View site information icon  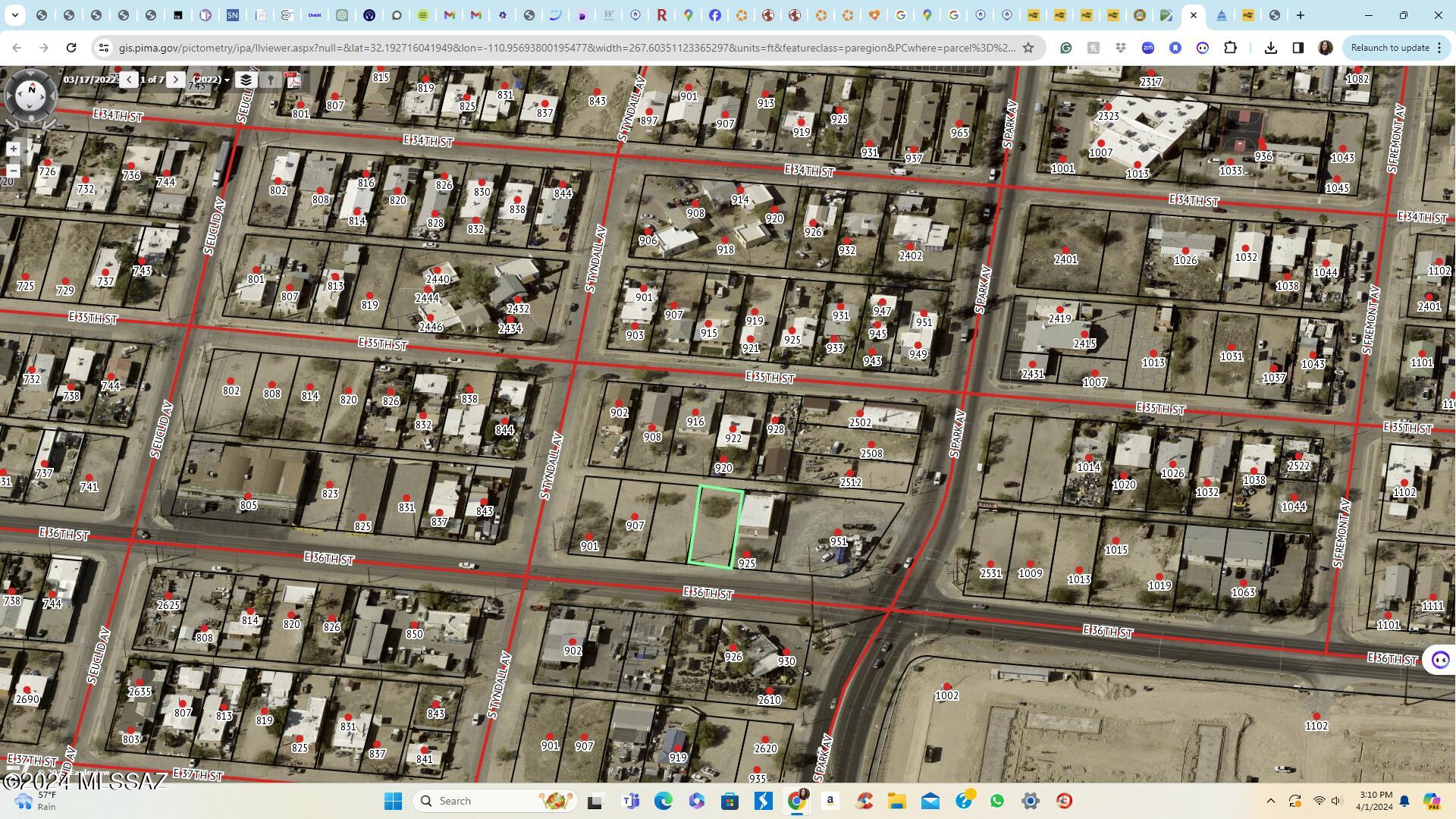104,48
